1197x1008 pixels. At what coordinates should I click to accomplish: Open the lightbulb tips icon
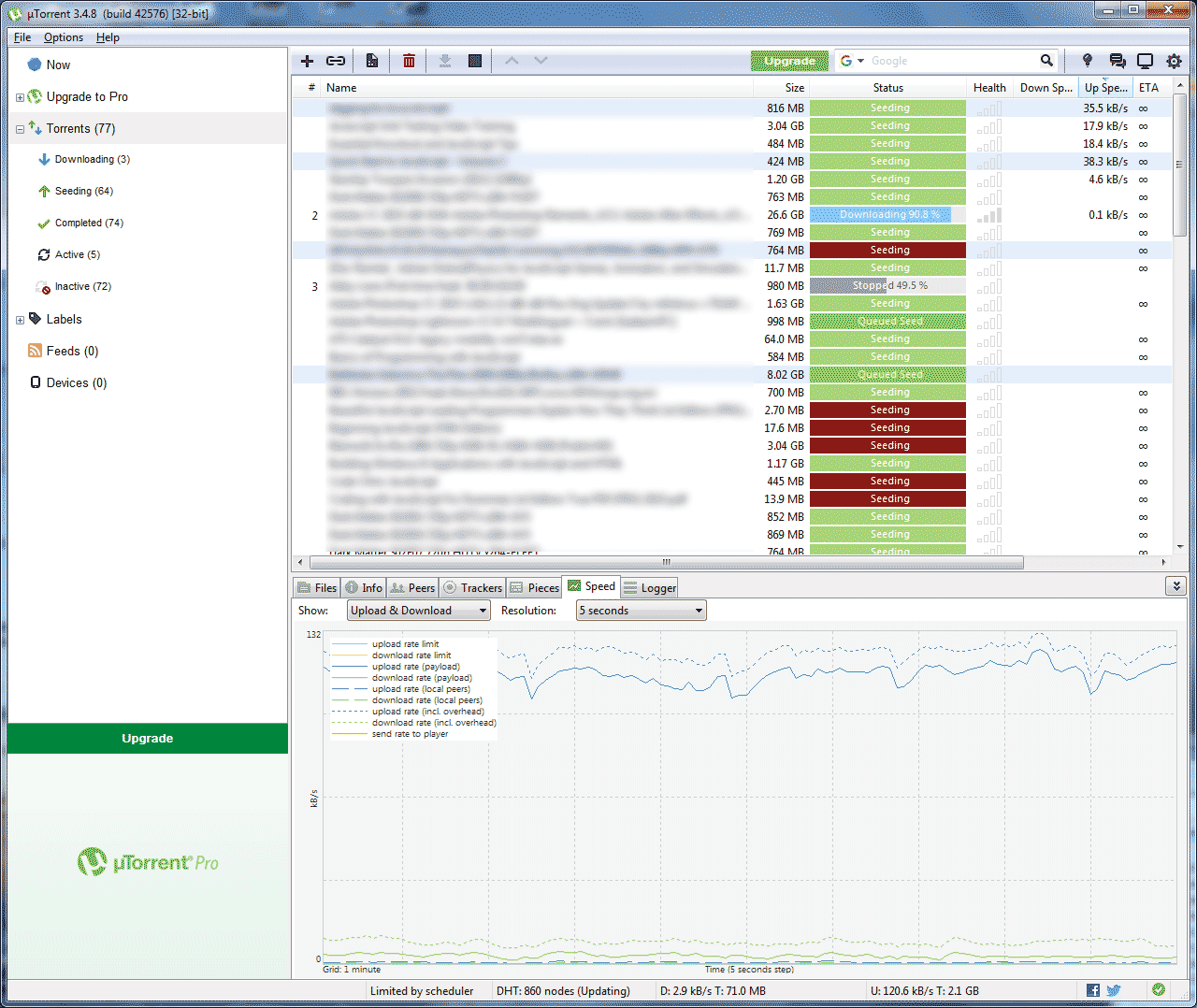[x=1087, y=61]
